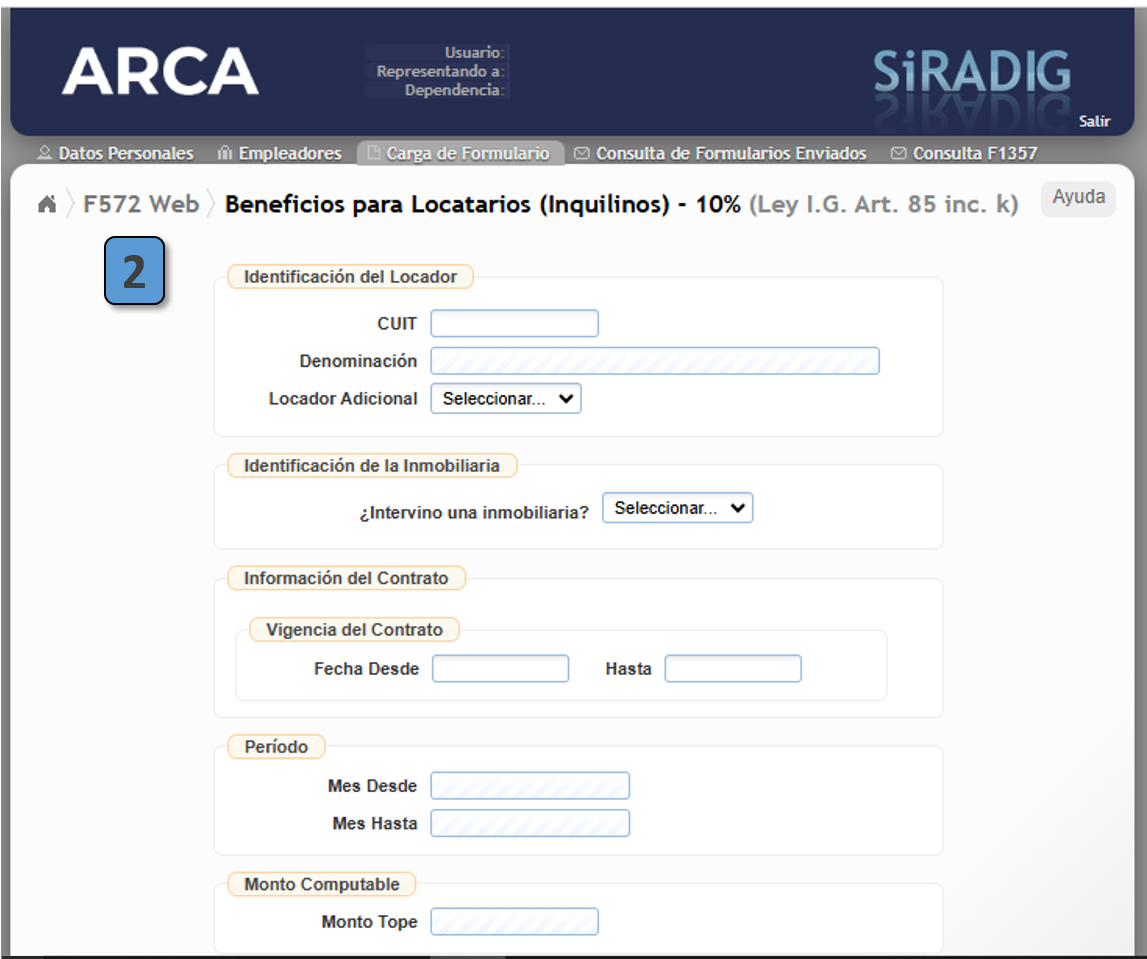Click the Denominación field
The height and width of the screenshot is (959, 1147).
click(x=655, y=361)
